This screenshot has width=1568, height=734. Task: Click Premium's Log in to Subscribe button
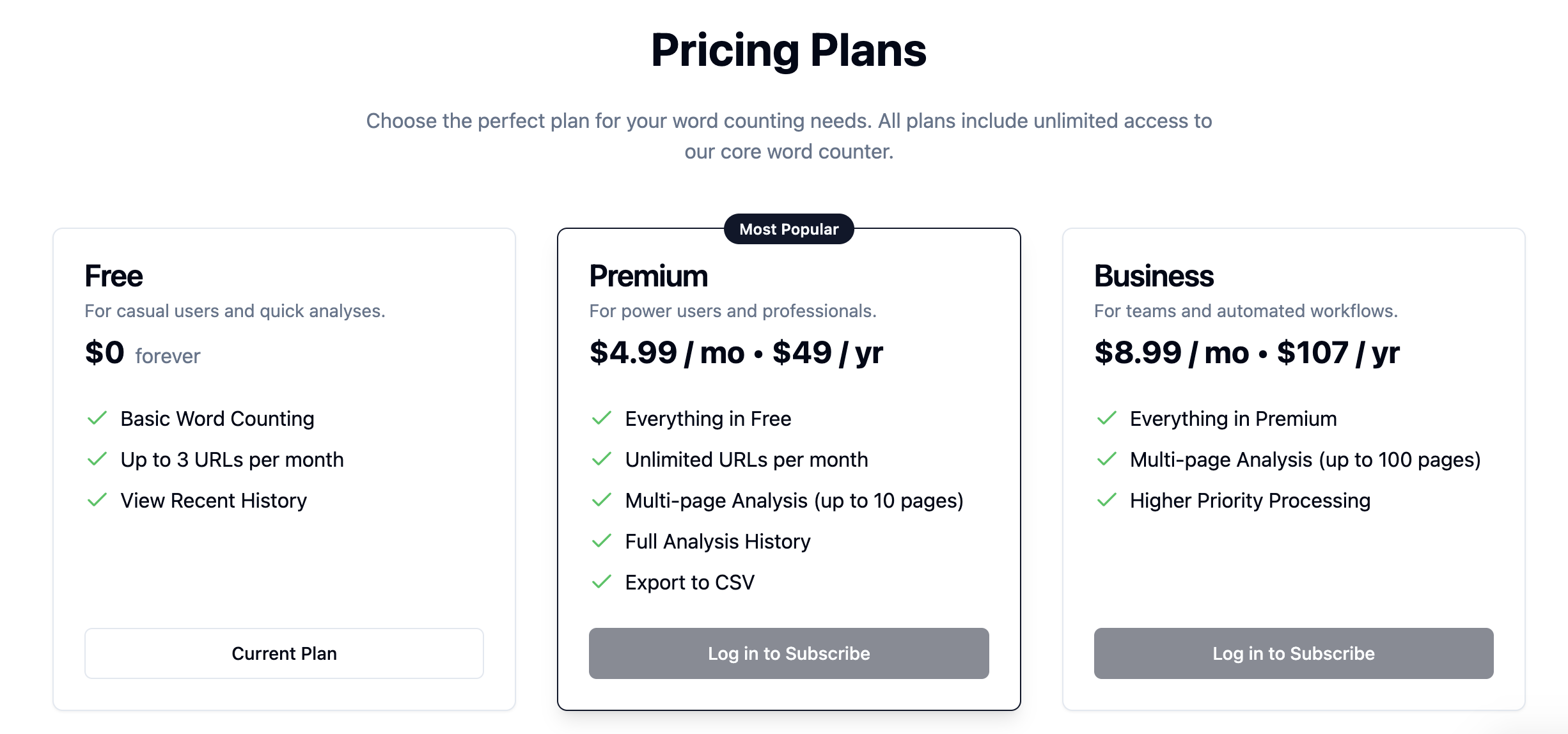pyautogui.click(x=788, y=653)
